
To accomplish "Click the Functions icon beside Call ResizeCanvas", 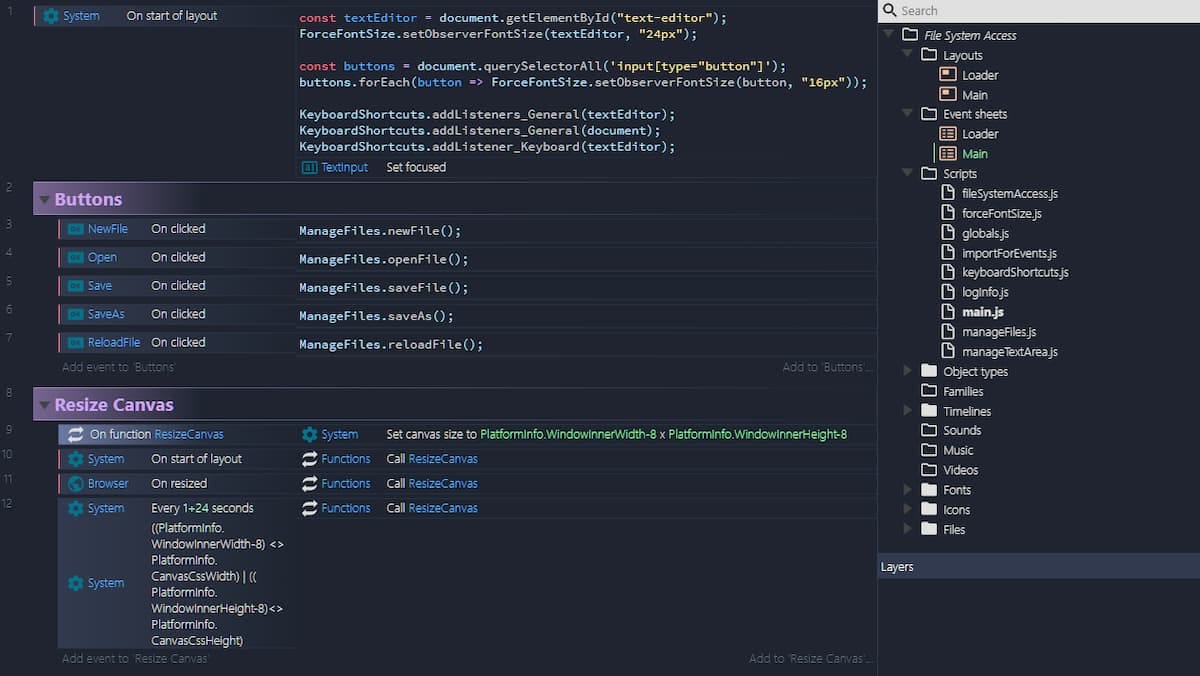I will pyautogui.click(x=310, y=459).
